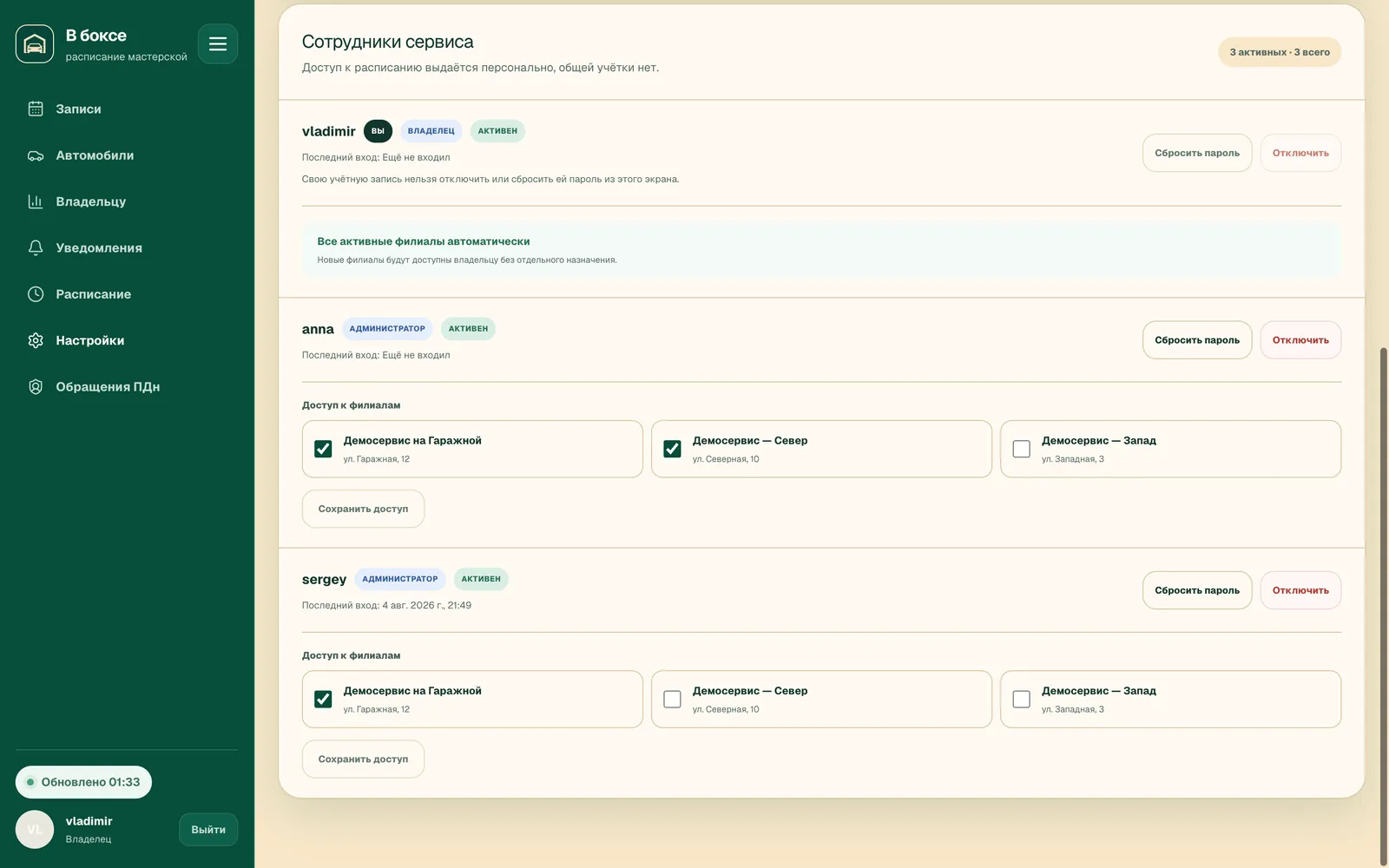Viewport: 1389px width, 868px height.
Task: Reset password for sergey
Action: [1196, 590]
